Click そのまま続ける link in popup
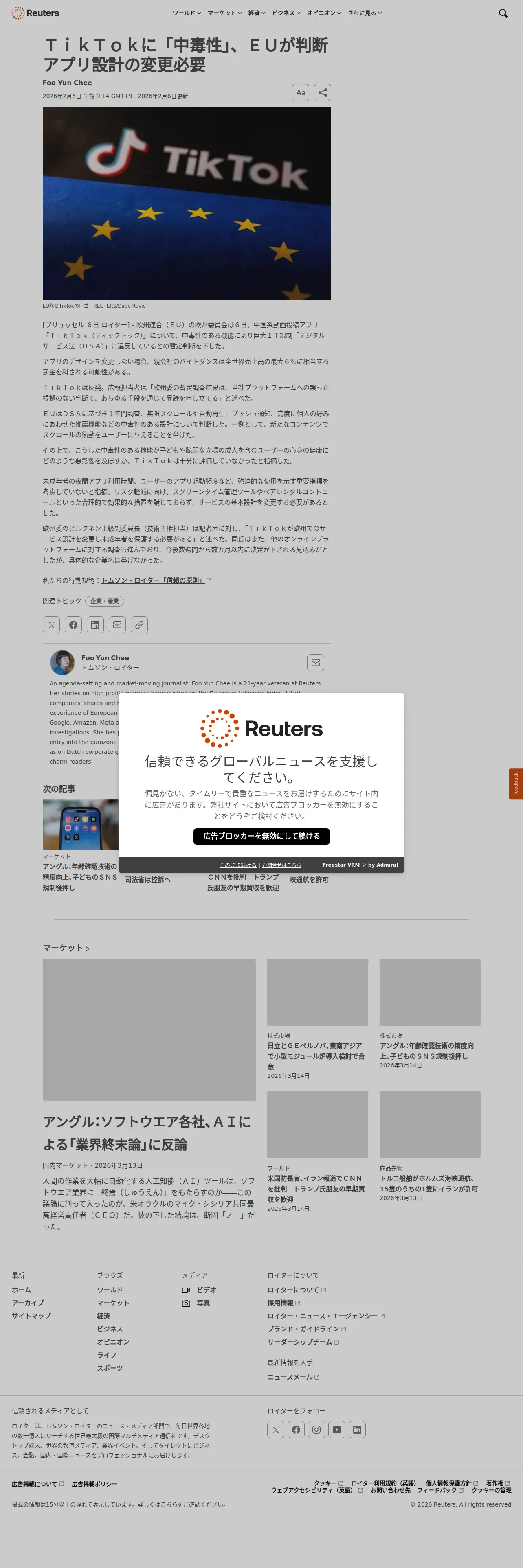The height and width of the screenshot is (1568, 523). coord(238,865)
